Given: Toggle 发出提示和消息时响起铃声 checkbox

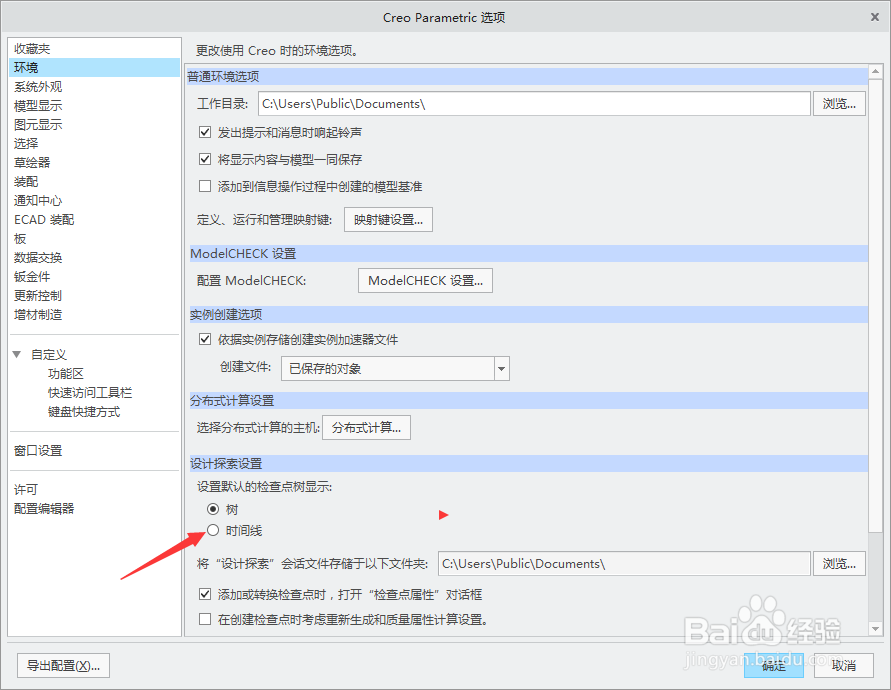Looking at the screenshot, I should [205, 132].
